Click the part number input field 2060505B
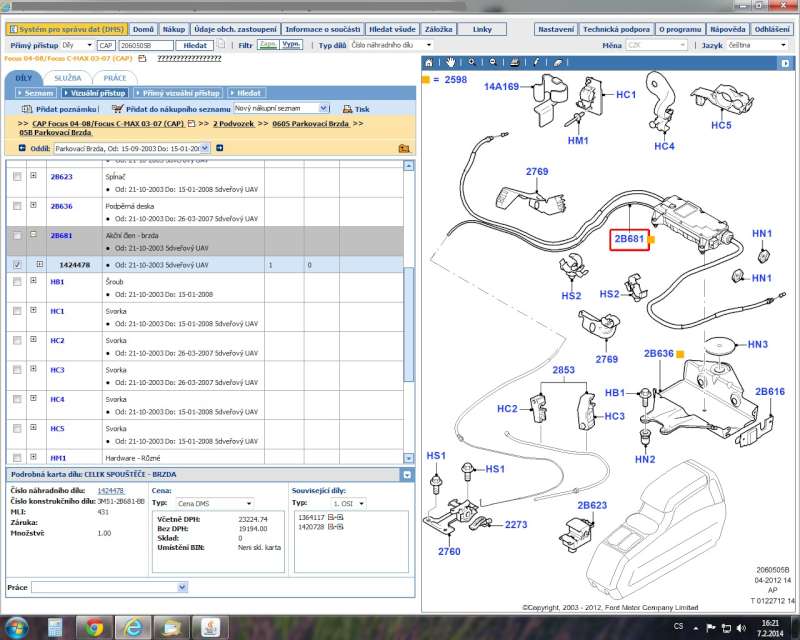Screen dimensions: 800x640 [144, 45]
